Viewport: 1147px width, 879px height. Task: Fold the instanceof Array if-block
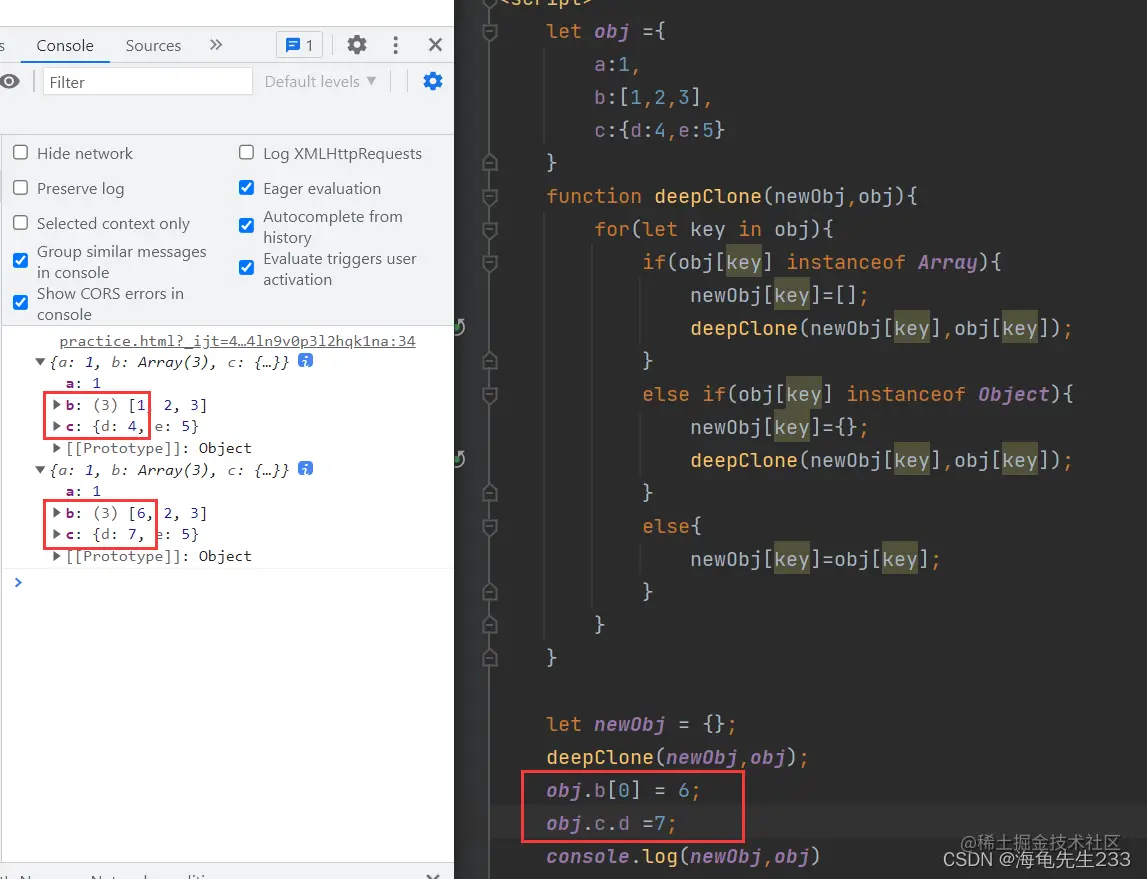click(x=490, y=263)
